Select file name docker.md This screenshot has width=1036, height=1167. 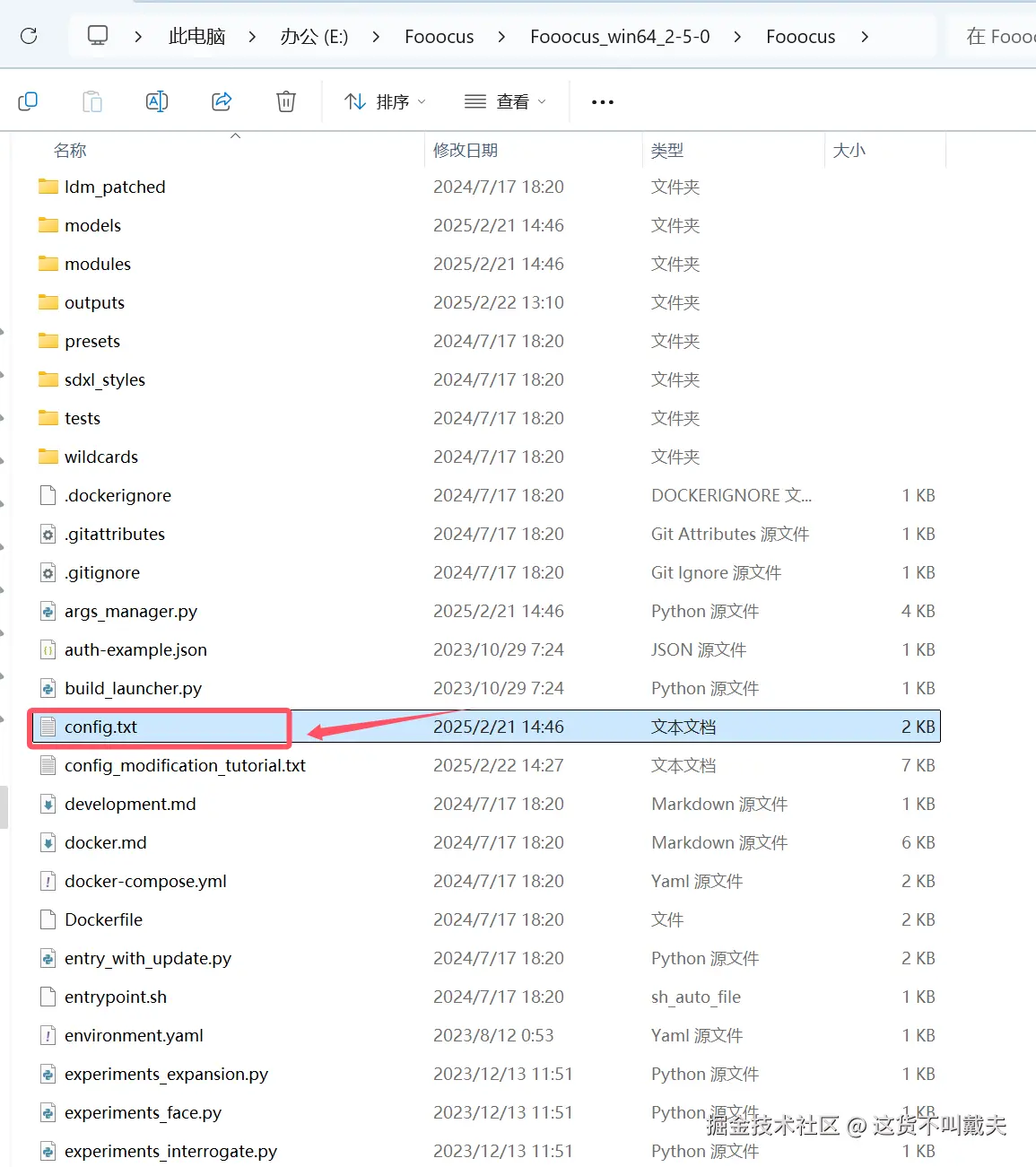point(106,842)
